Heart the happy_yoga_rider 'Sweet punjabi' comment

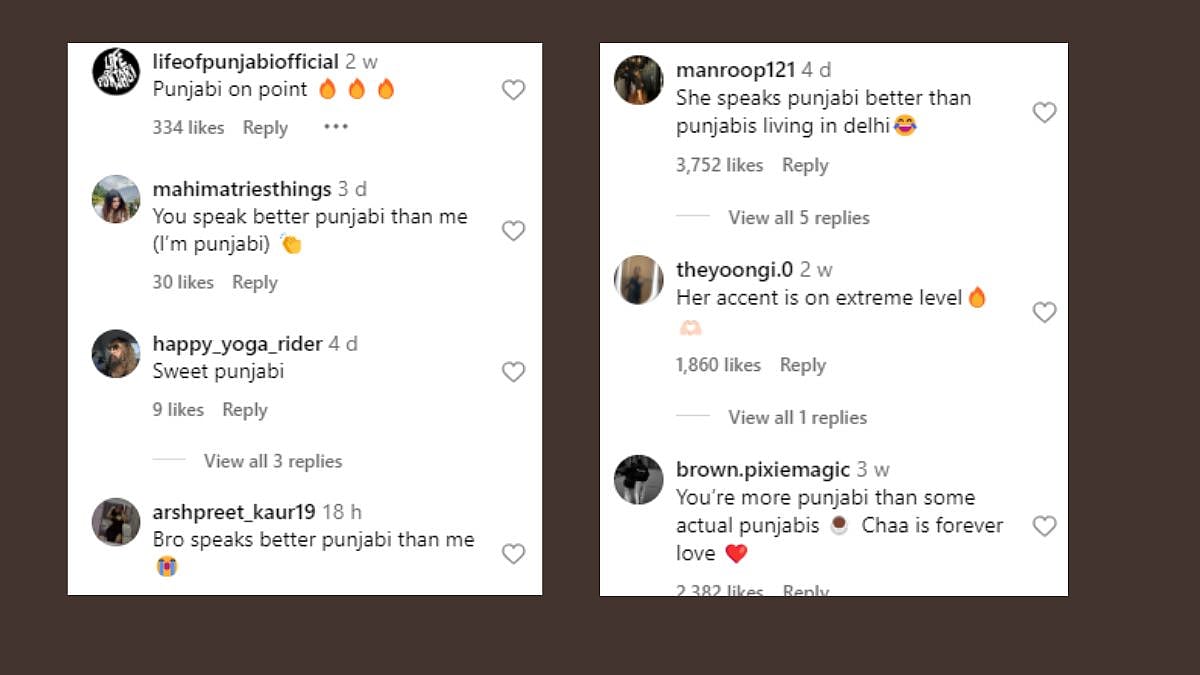[513, 372]
